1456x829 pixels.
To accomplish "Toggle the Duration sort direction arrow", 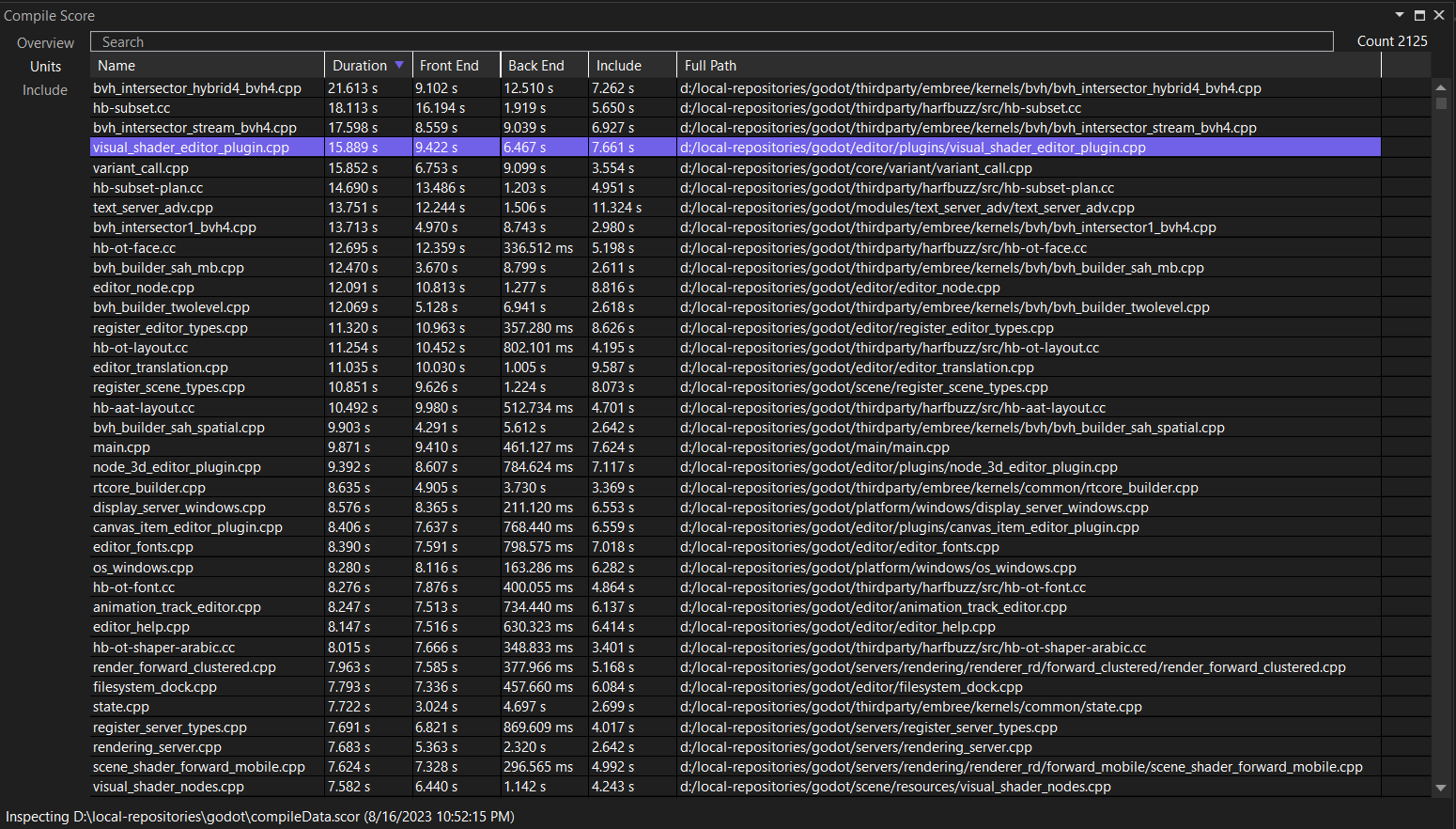I will pyautogui.click(x=399, y=65).
